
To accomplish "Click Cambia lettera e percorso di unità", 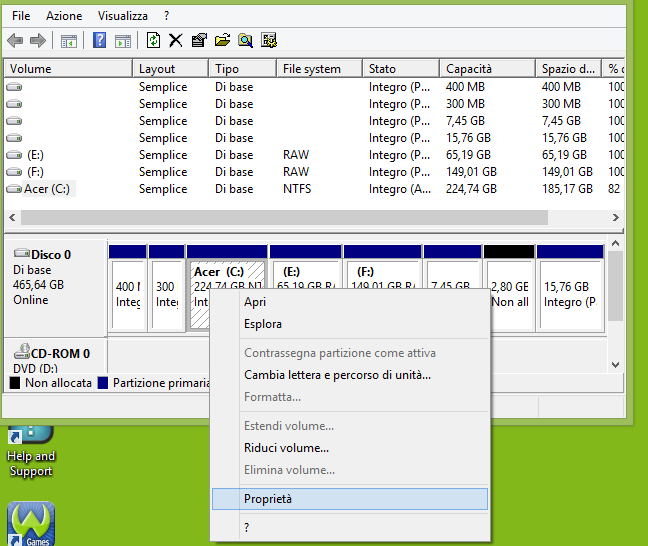I will (x=337, y=375).
